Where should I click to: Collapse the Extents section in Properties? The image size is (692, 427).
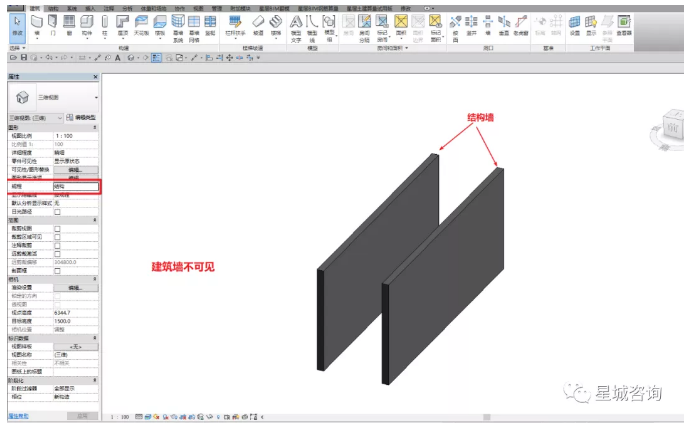click(94, 220)
